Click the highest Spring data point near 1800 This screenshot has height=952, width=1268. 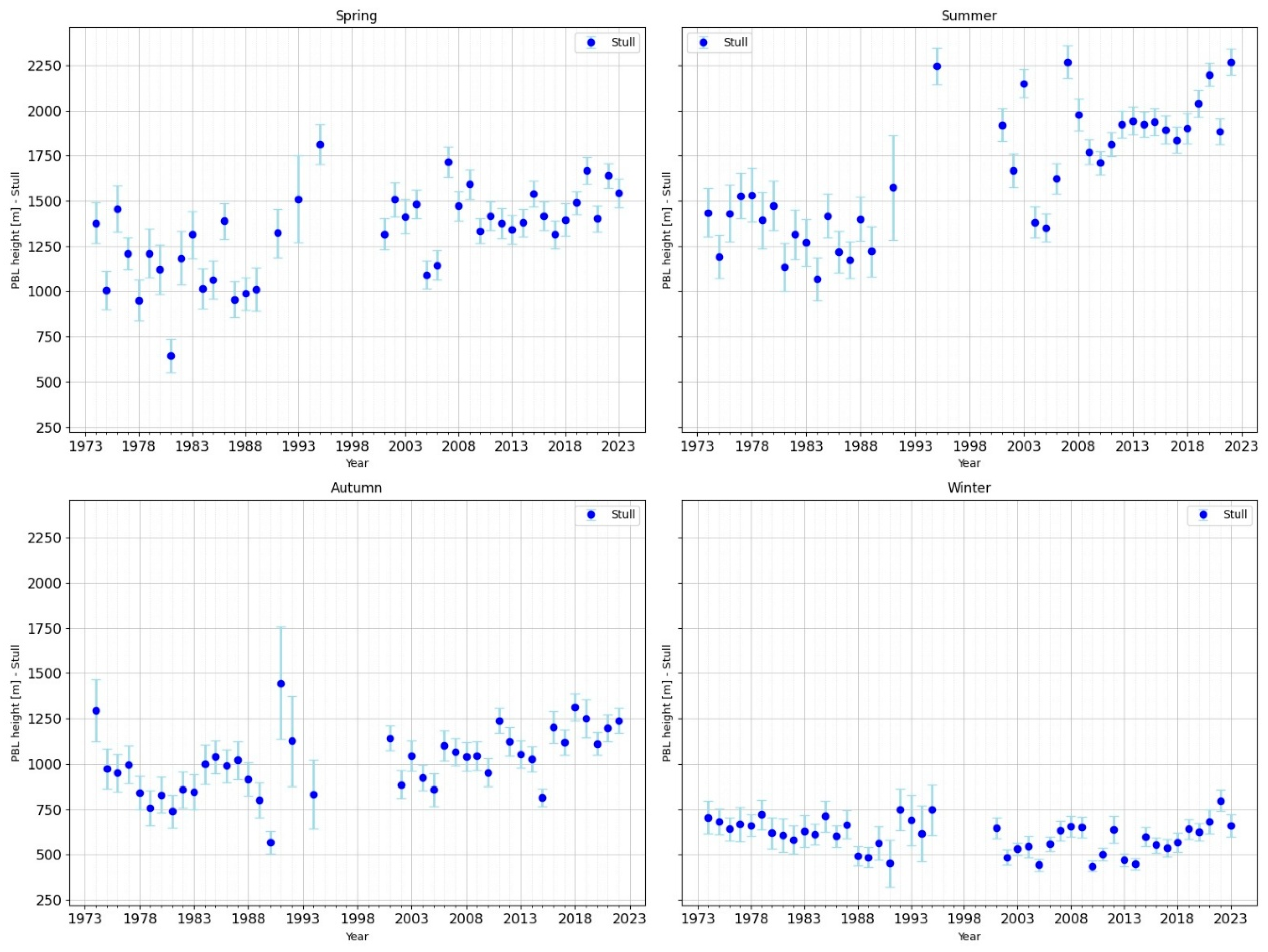click(x=320, y=145)
